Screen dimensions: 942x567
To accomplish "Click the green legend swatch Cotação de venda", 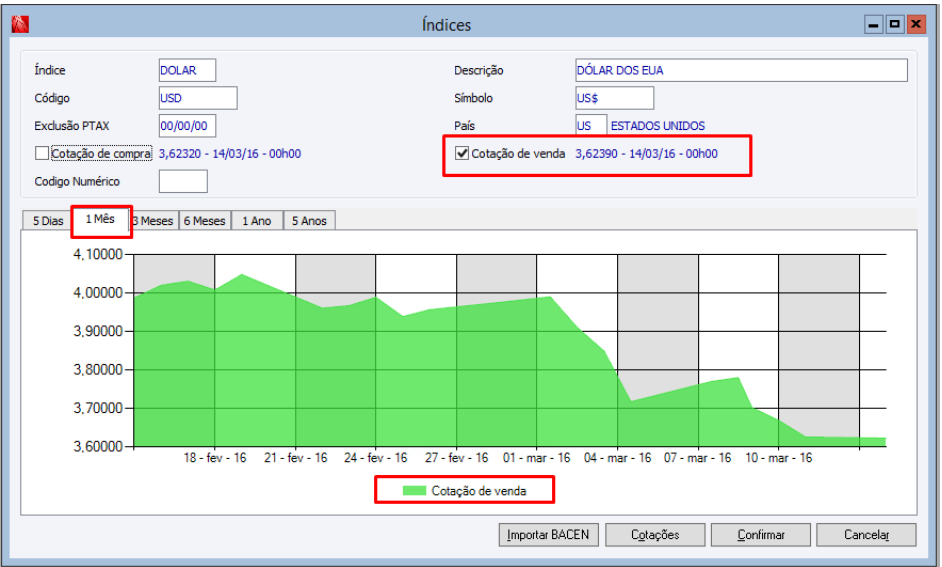I will point(414,491).
